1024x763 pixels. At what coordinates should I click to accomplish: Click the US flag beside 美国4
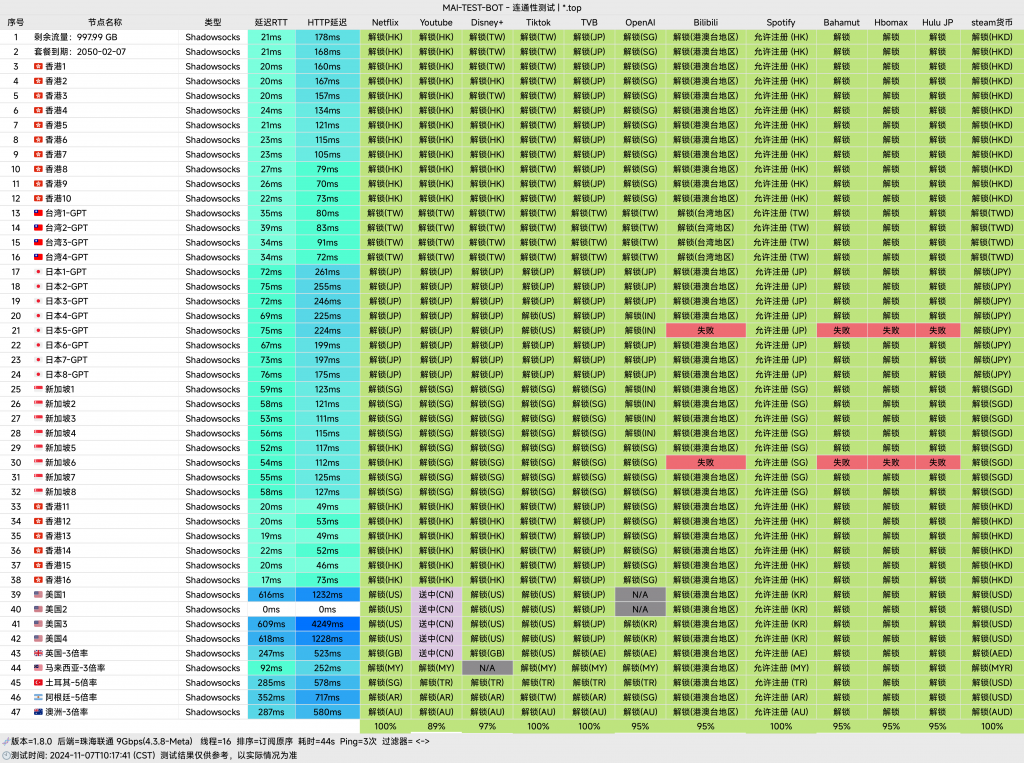click(38, 639)
